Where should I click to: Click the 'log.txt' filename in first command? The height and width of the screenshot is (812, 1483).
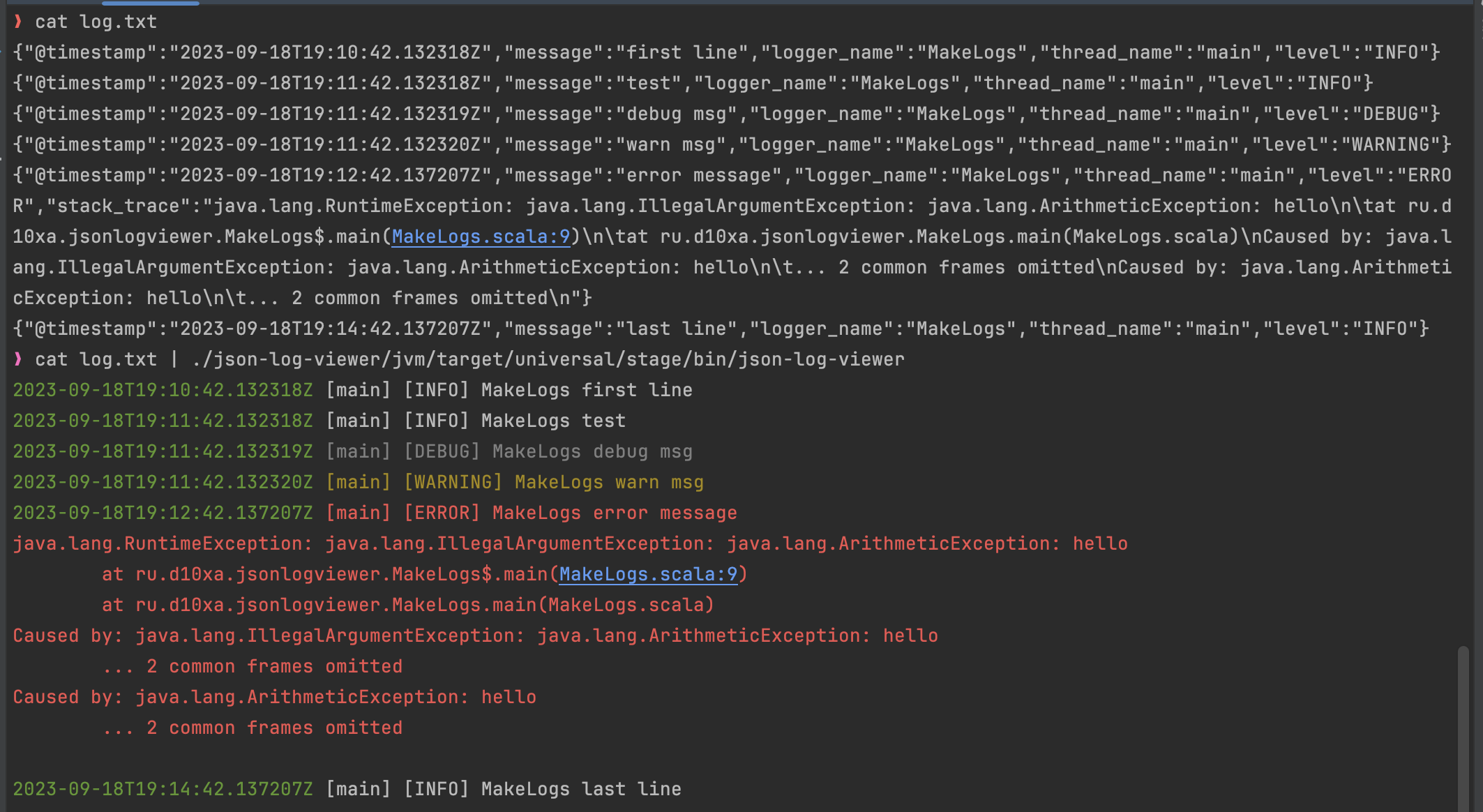point(118,22)
